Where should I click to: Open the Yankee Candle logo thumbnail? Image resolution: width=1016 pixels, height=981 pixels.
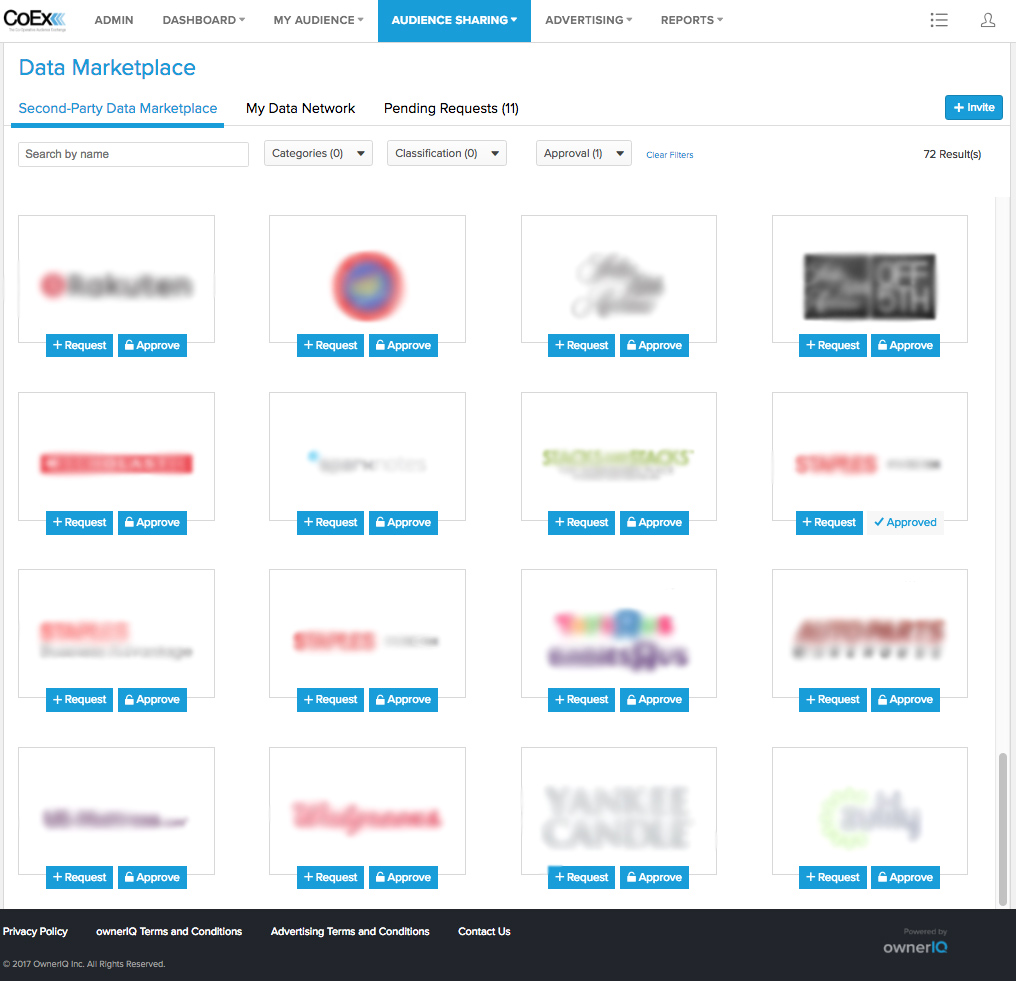pos(618,817)
